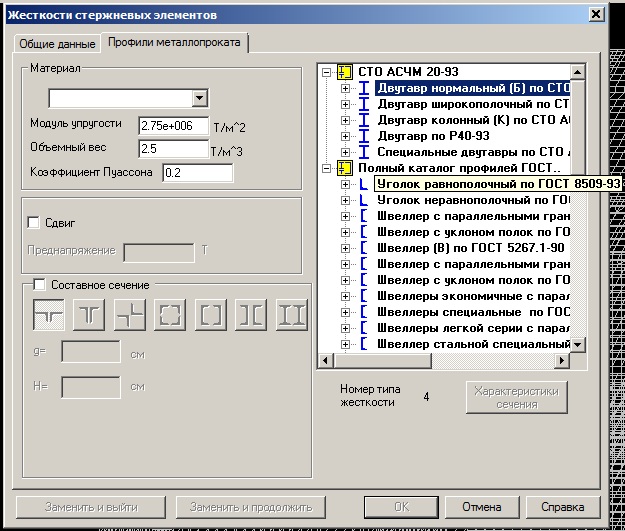Click the profile tree's scroll-down arrow

[577, 345]
